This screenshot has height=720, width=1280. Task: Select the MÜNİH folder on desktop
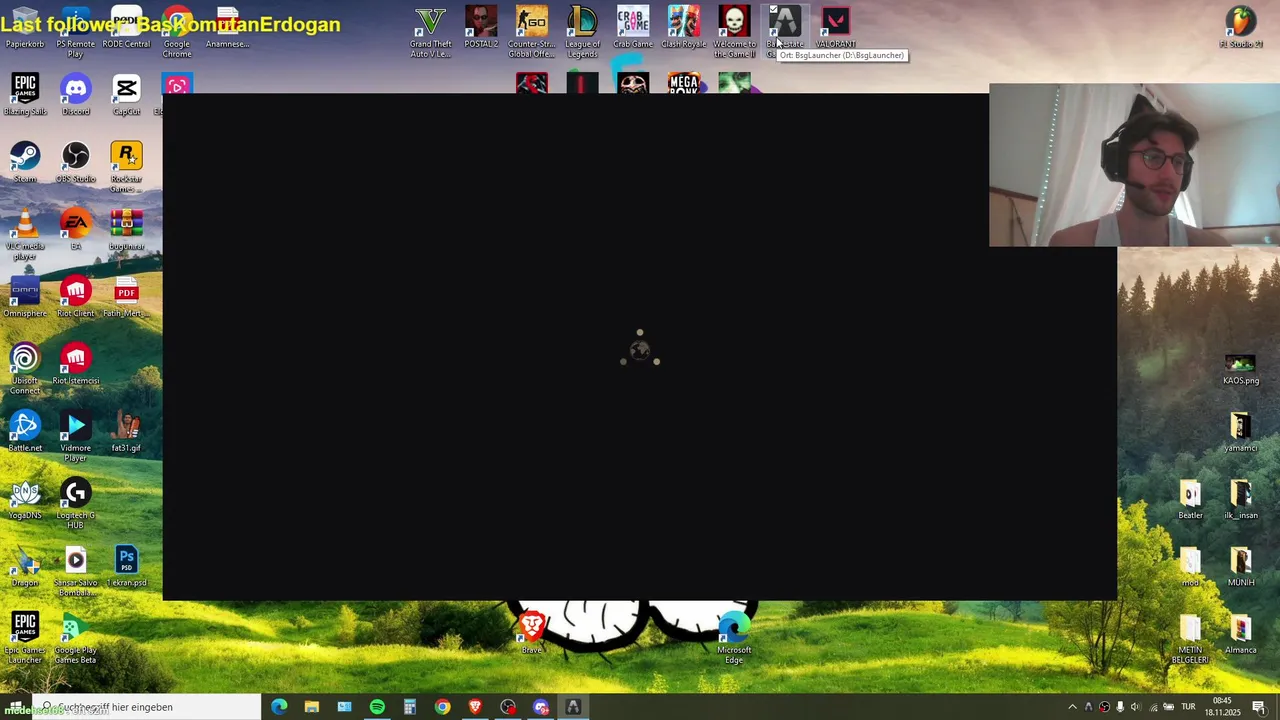(x=1241, y=566)
